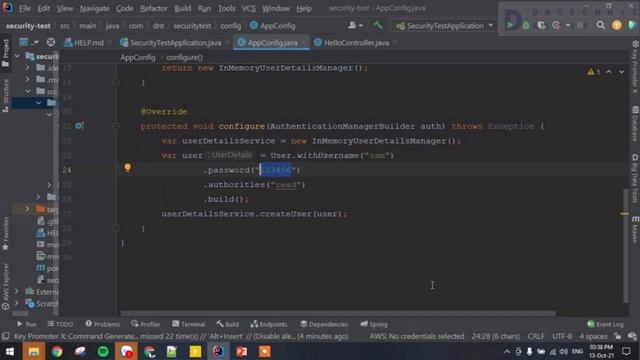The height and width of the screenshot is (360, 640).
Task: Click the ENG language indicator in tray
Action: click(577, 351)
